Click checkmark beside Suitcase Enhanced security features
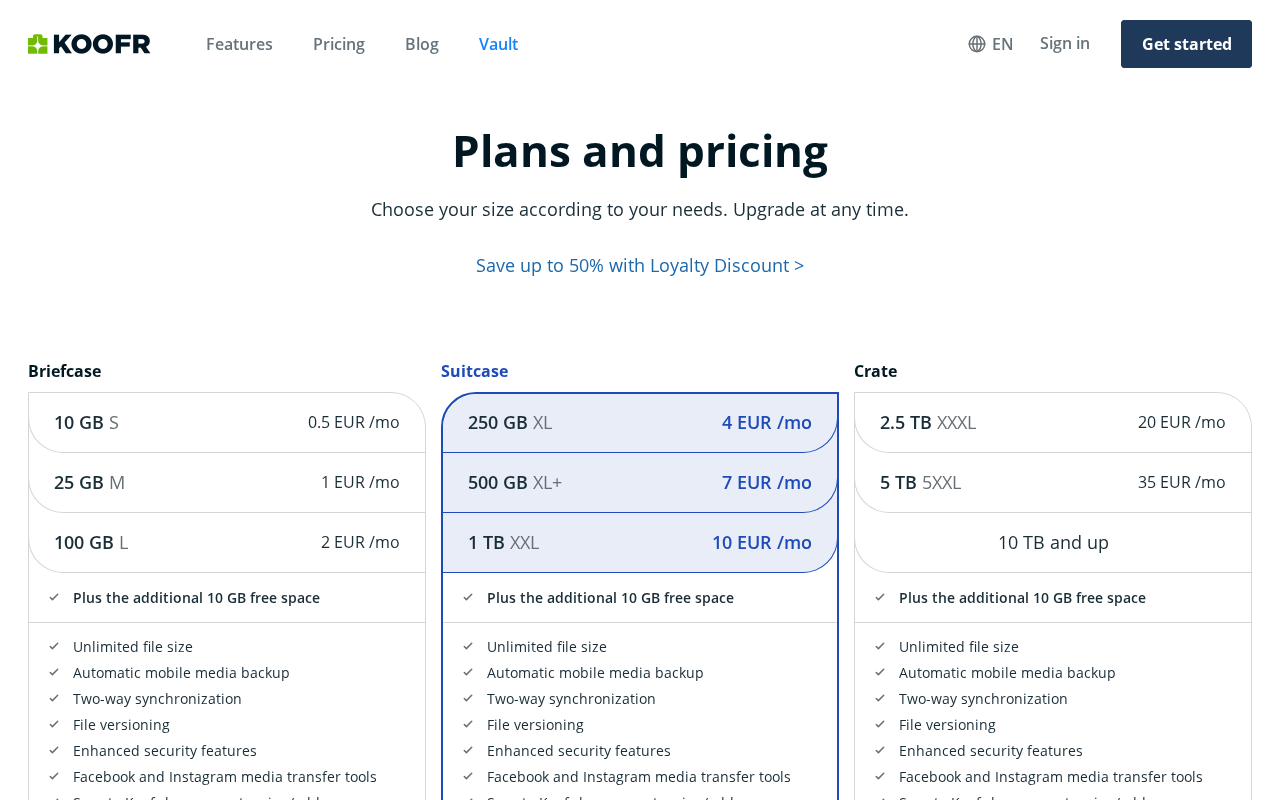The width and height of the screenshot is (1280, 800). click(468, 751)
